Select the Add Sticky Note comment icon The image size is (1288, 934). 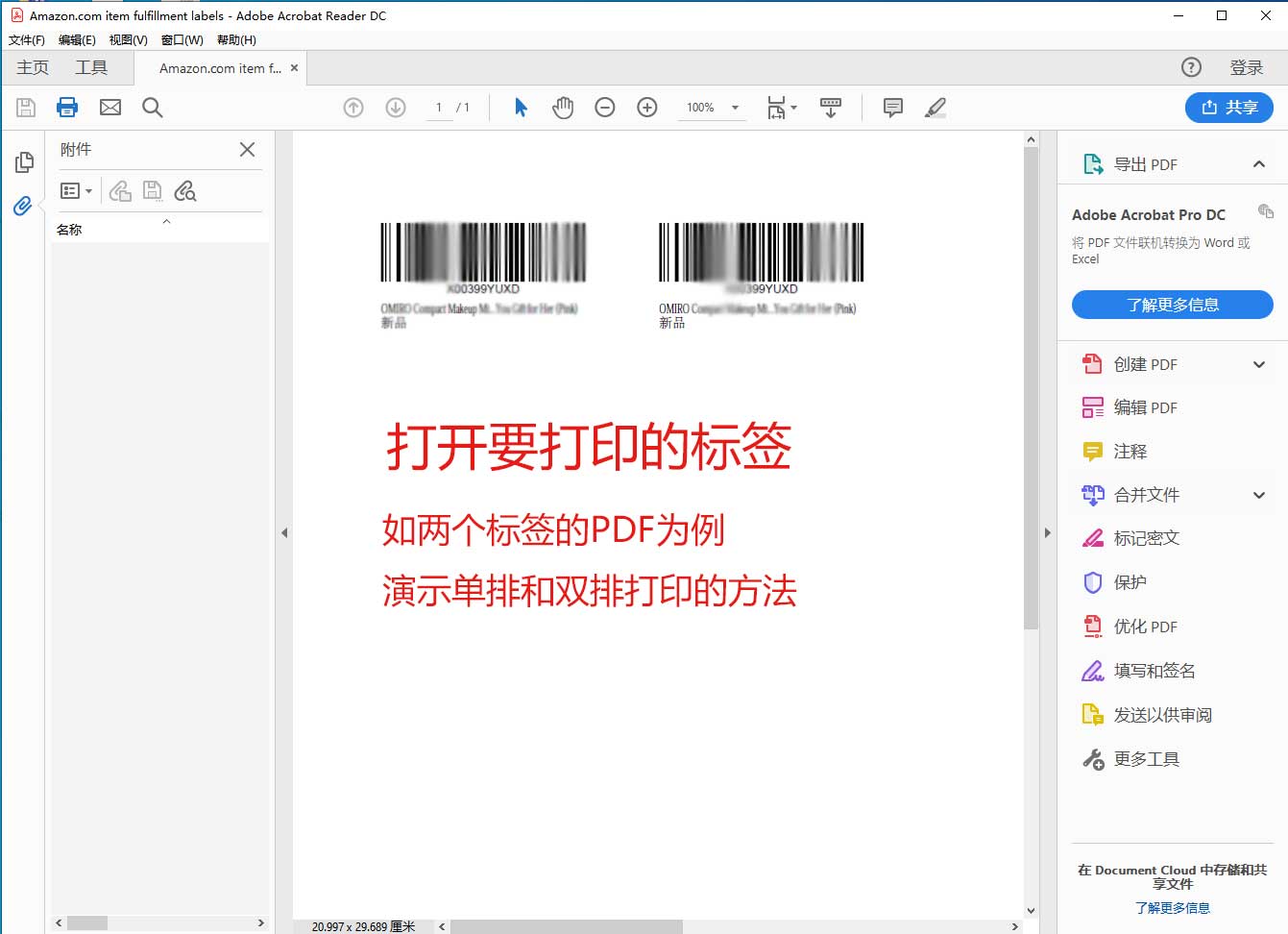[892, 108]
